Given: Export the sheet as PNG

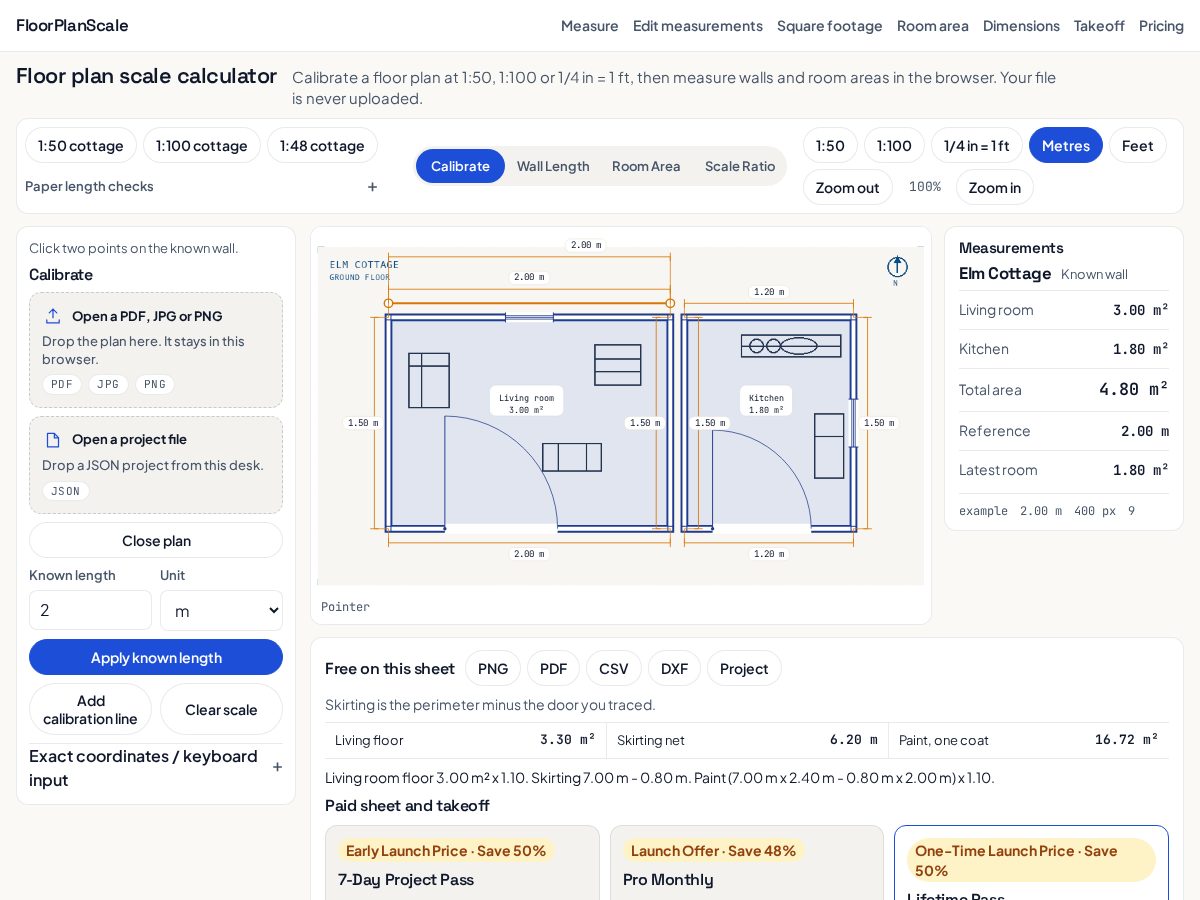Looking at the screenshot, I should coord(493,668).
